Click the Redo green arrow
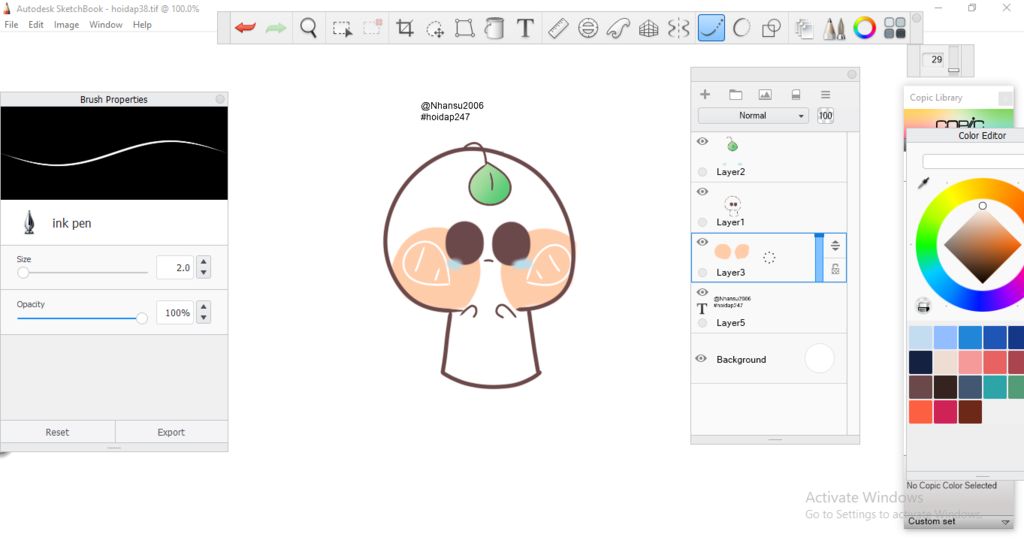Image resolution: width=1024 pixels, height=543 pixels. [276, 28]
